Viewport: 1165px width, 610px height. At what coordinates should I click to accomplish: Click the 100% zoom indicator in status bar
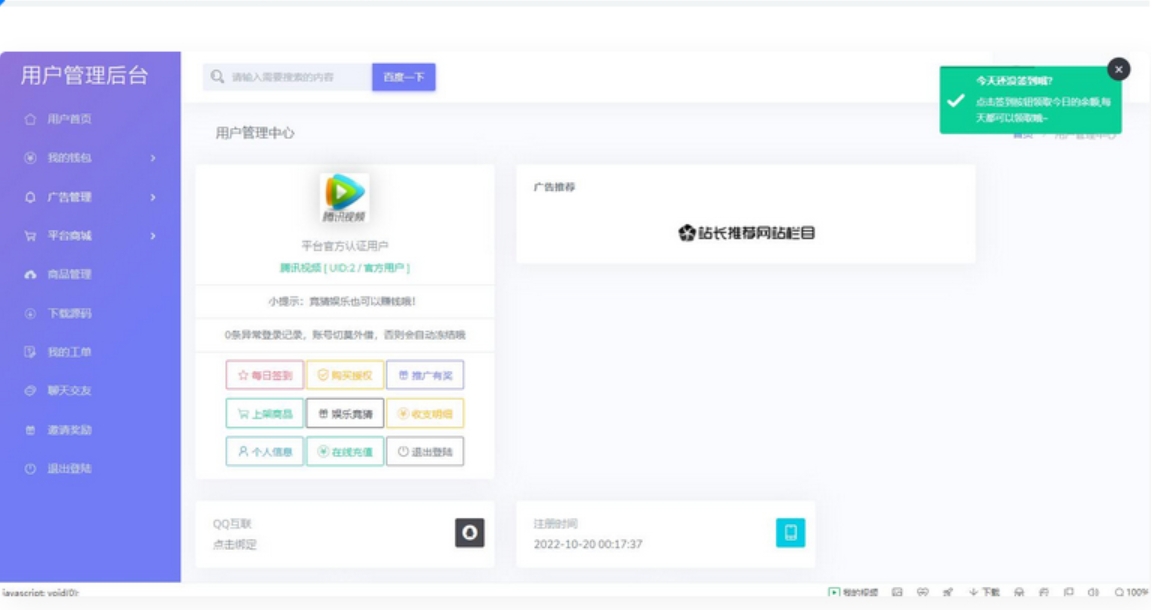(1131, 592)
